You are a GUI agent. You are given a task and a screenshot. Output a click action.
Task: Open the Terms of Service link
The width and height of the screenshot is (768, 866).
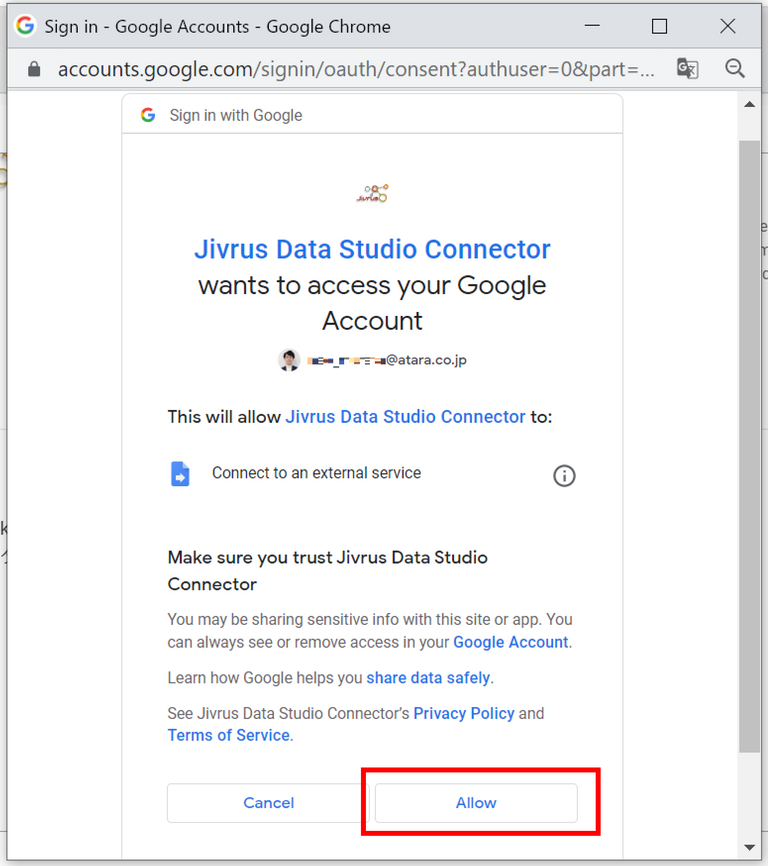point(229,735)
